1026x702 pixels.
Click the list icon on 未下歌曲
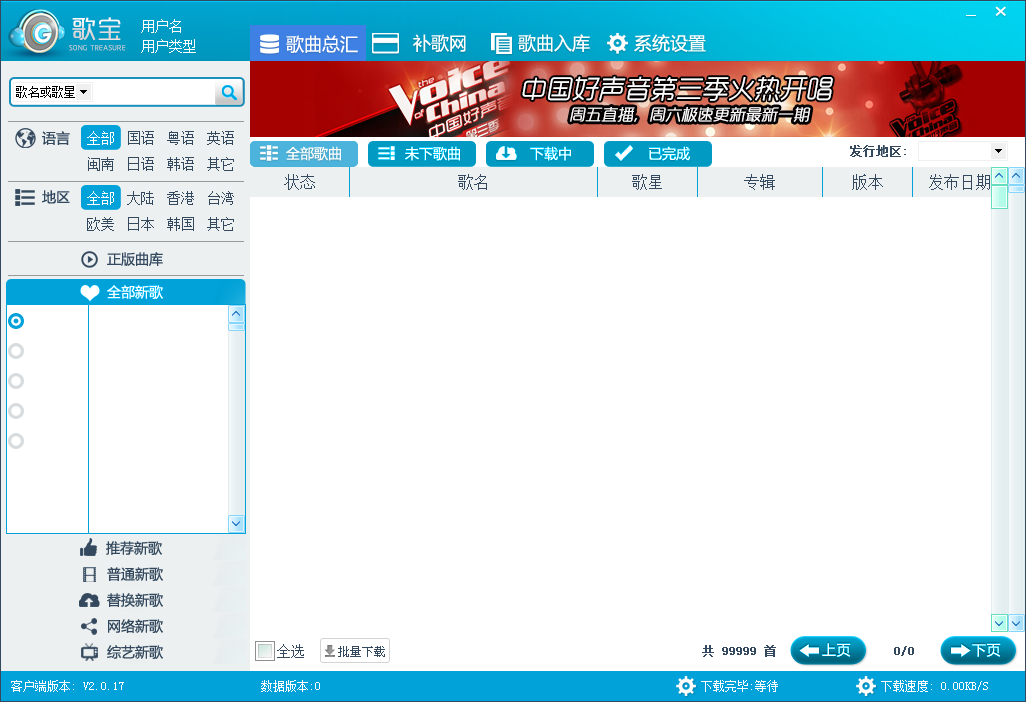coord(387,153)
